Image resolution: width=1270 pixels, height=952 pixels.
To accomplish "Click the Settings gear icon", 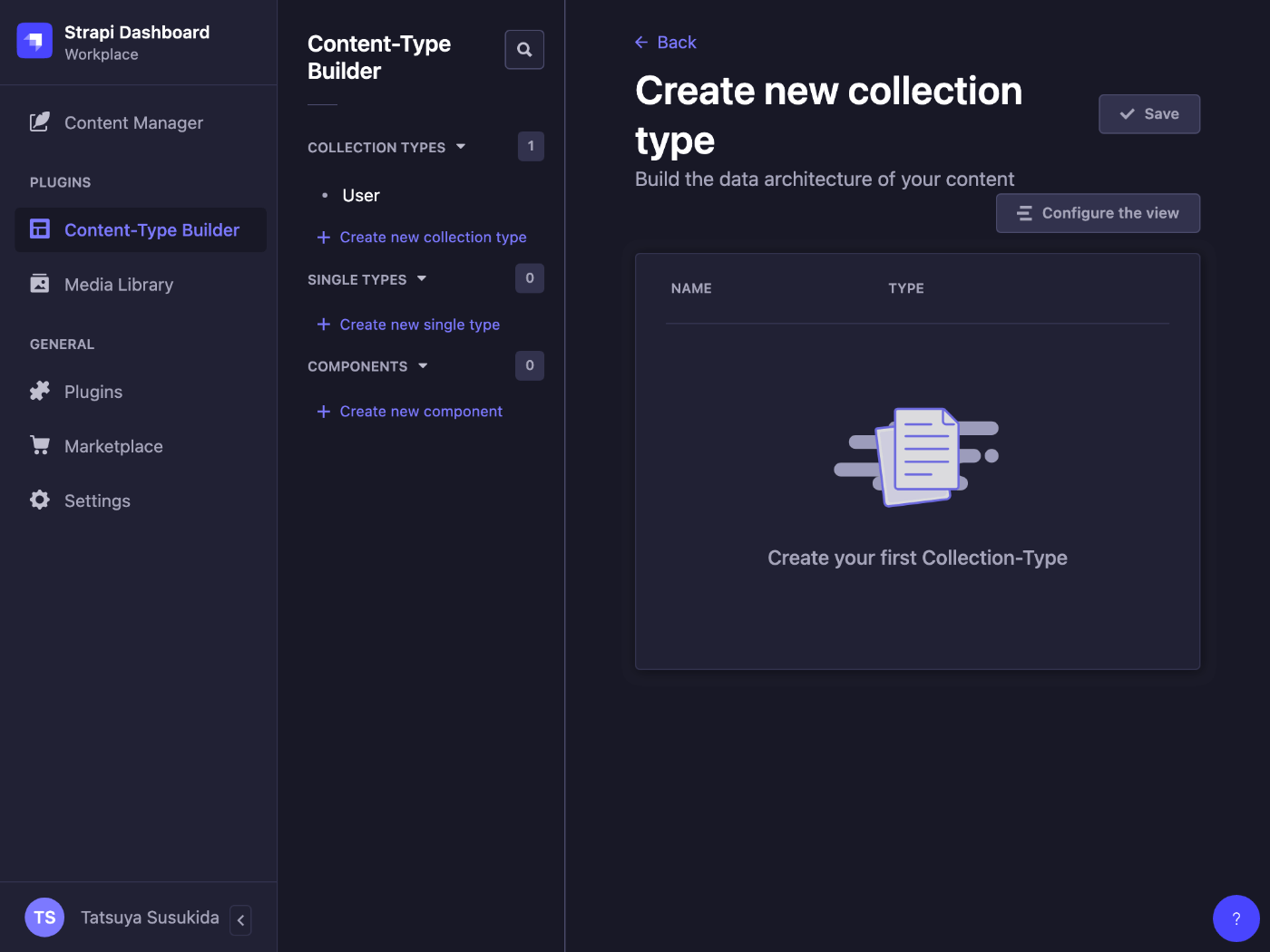I will pyautogui.click(x=40, y=500).
